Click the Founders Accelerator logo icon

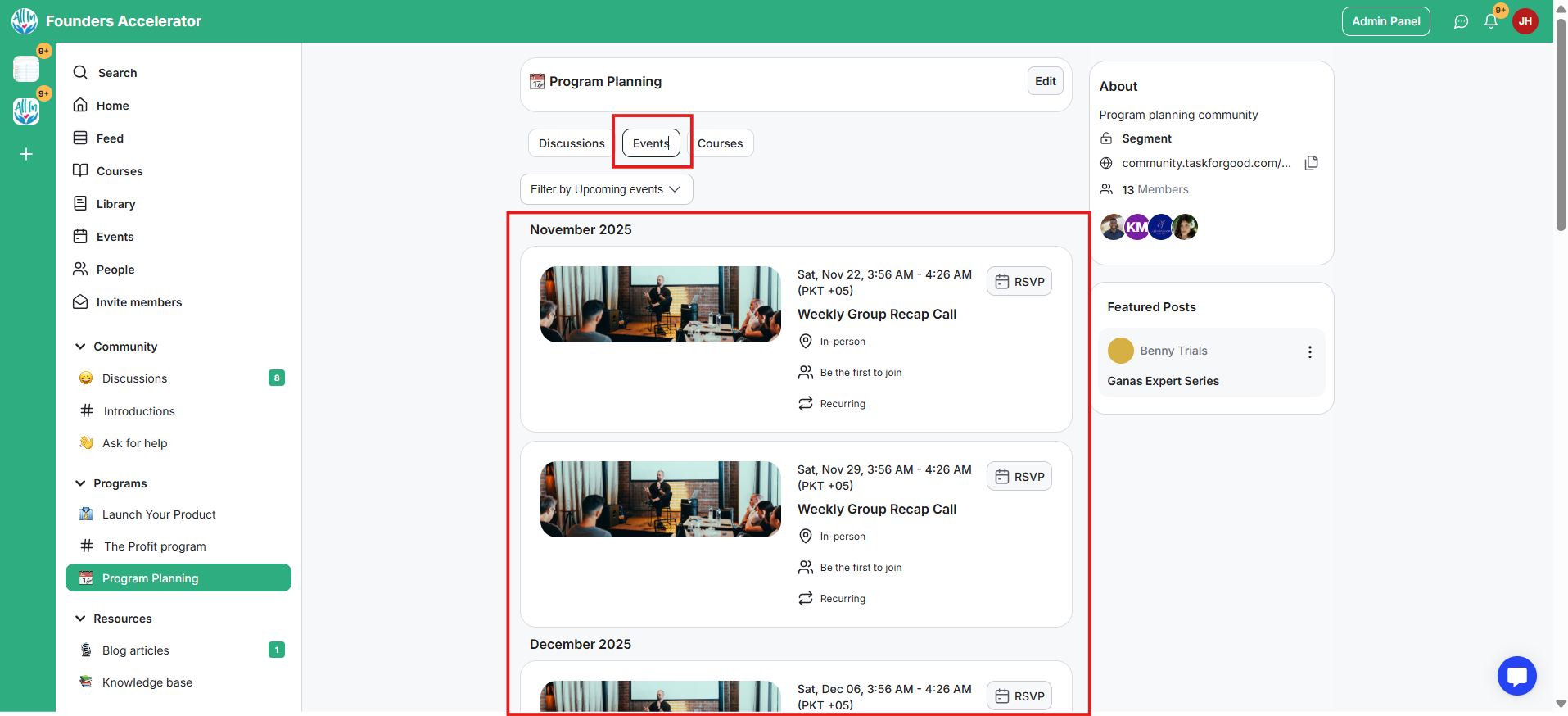point(25,21)
